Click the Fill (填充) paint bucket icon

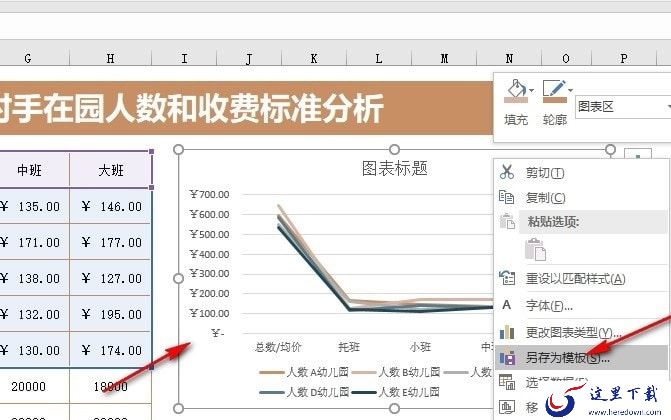coord(516,91)
